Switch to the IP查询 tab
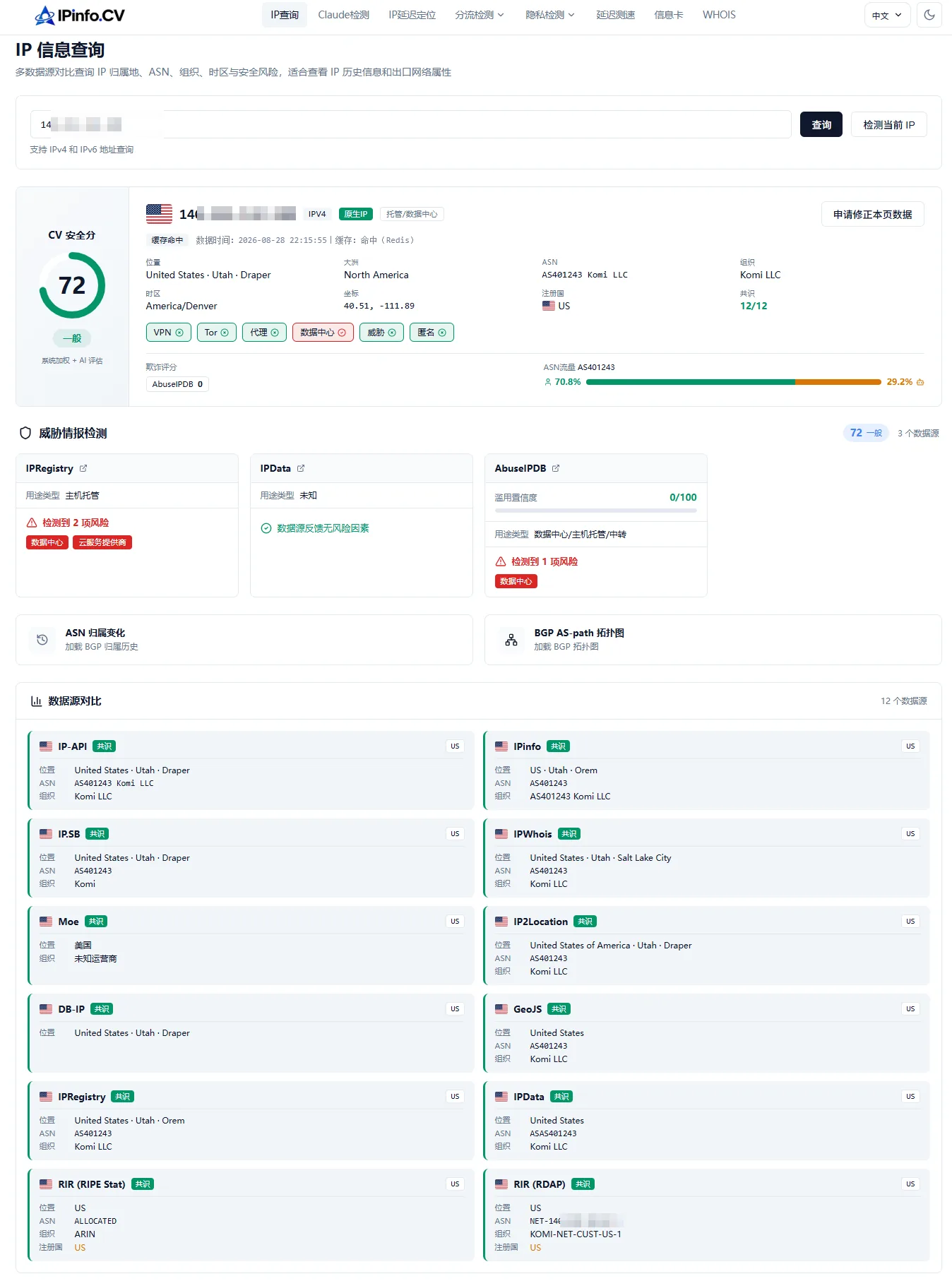The height and width of the screenshot is (1281, 952). point(285,15)
